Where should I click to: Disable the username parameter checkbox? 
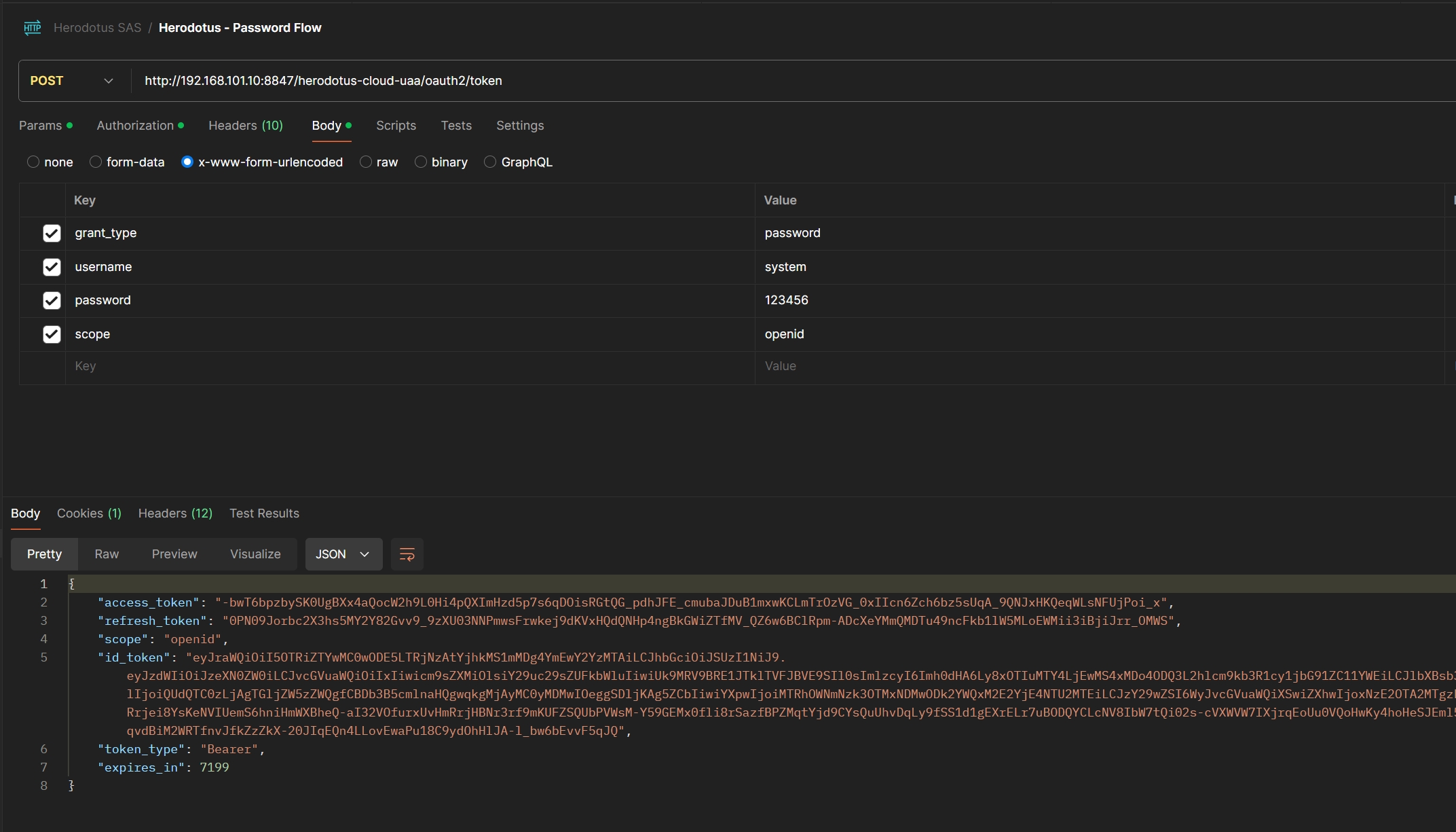[52, 267]
